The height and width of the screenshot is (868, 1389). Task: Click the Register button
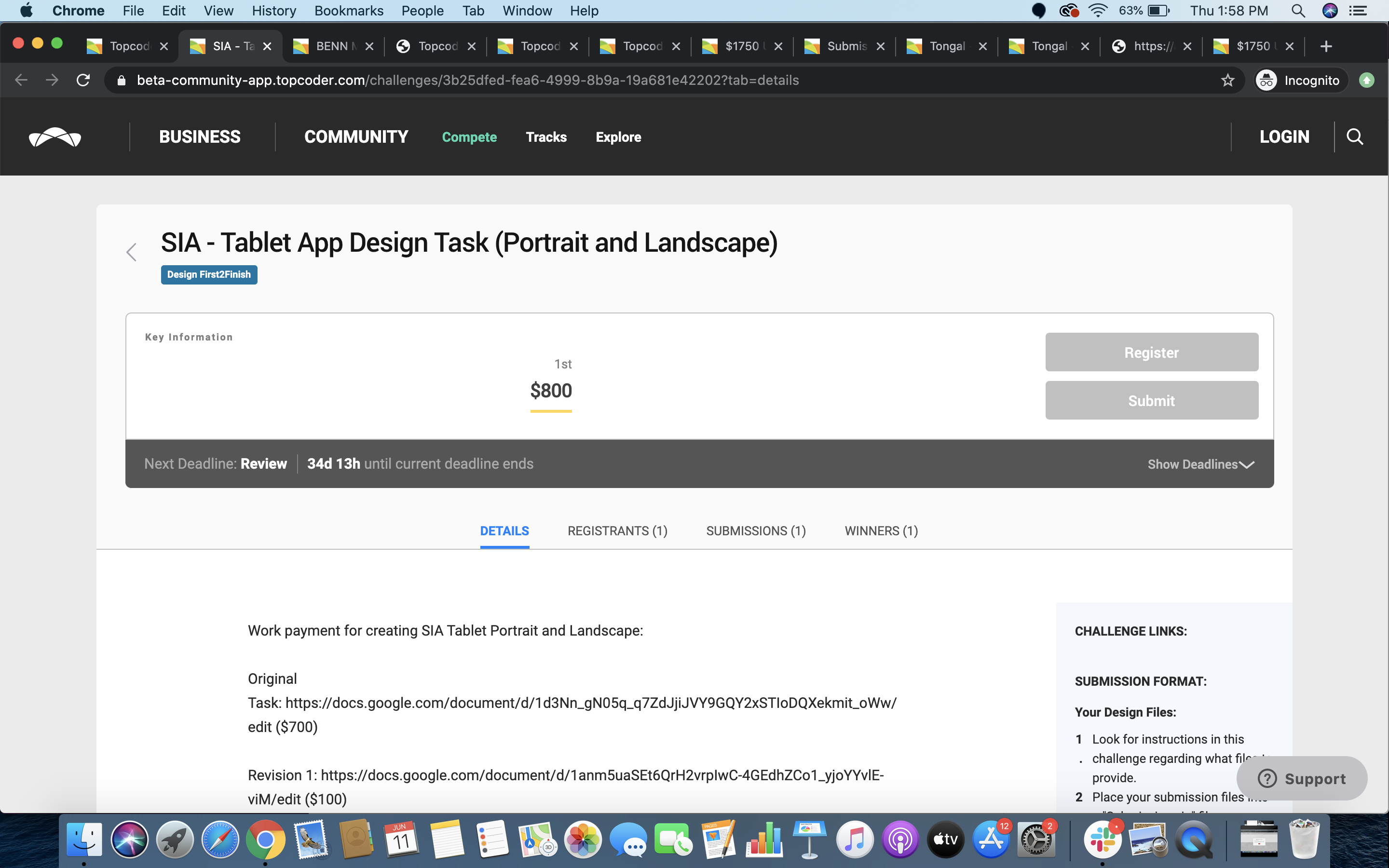1151,352
